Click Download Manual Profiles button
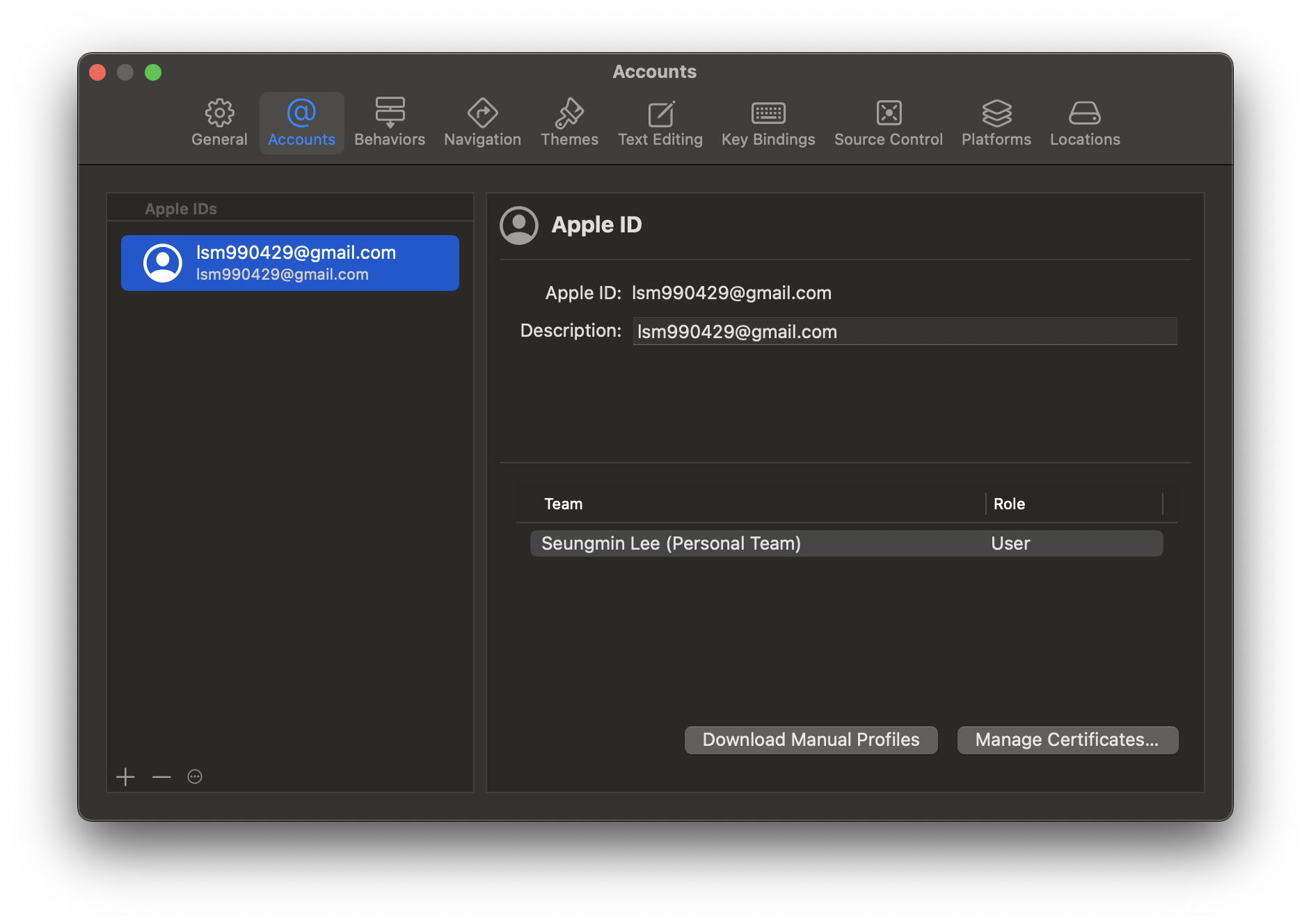 click(811, 740)
